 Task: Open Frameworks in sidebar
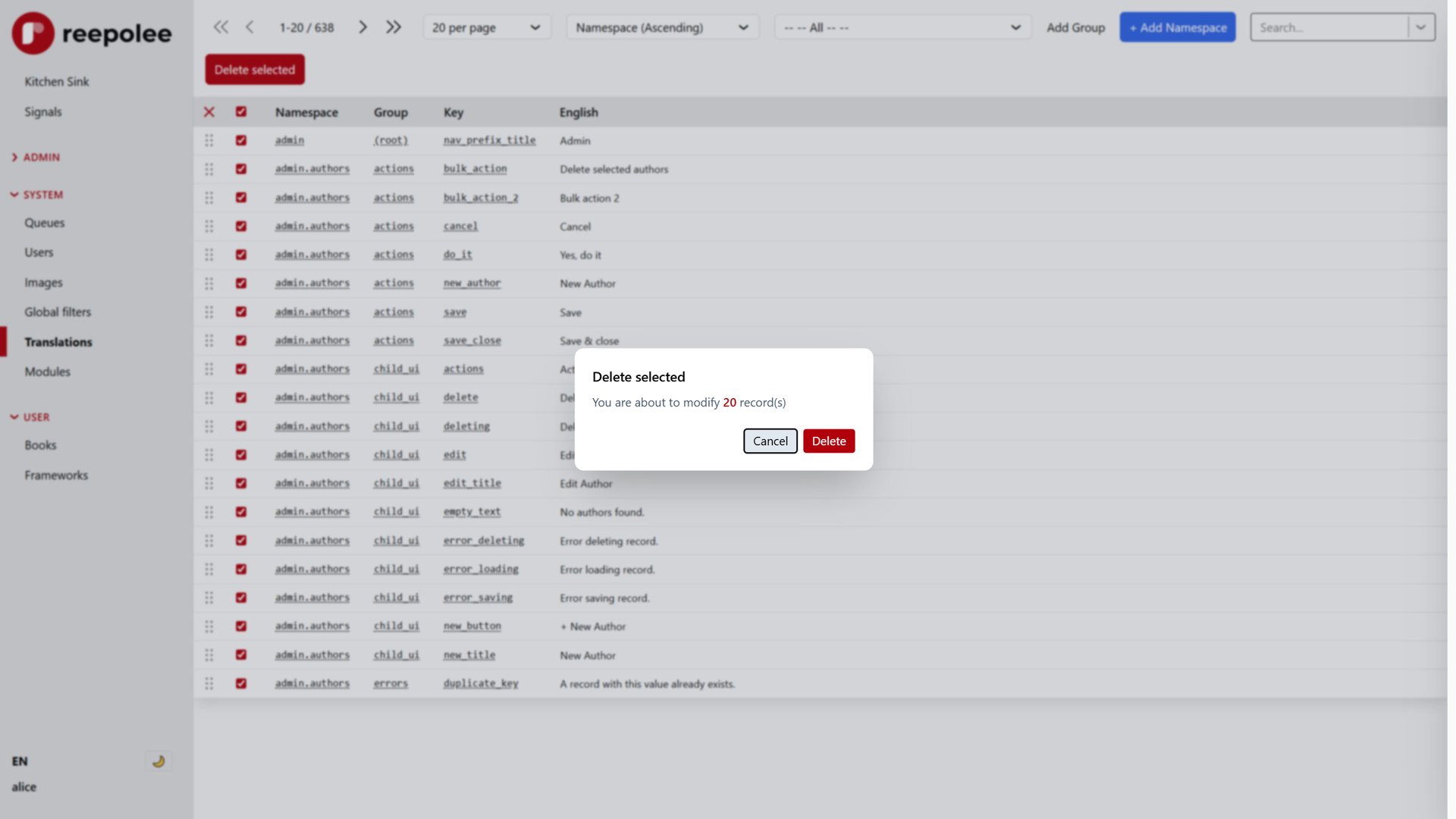pos(56,475)
